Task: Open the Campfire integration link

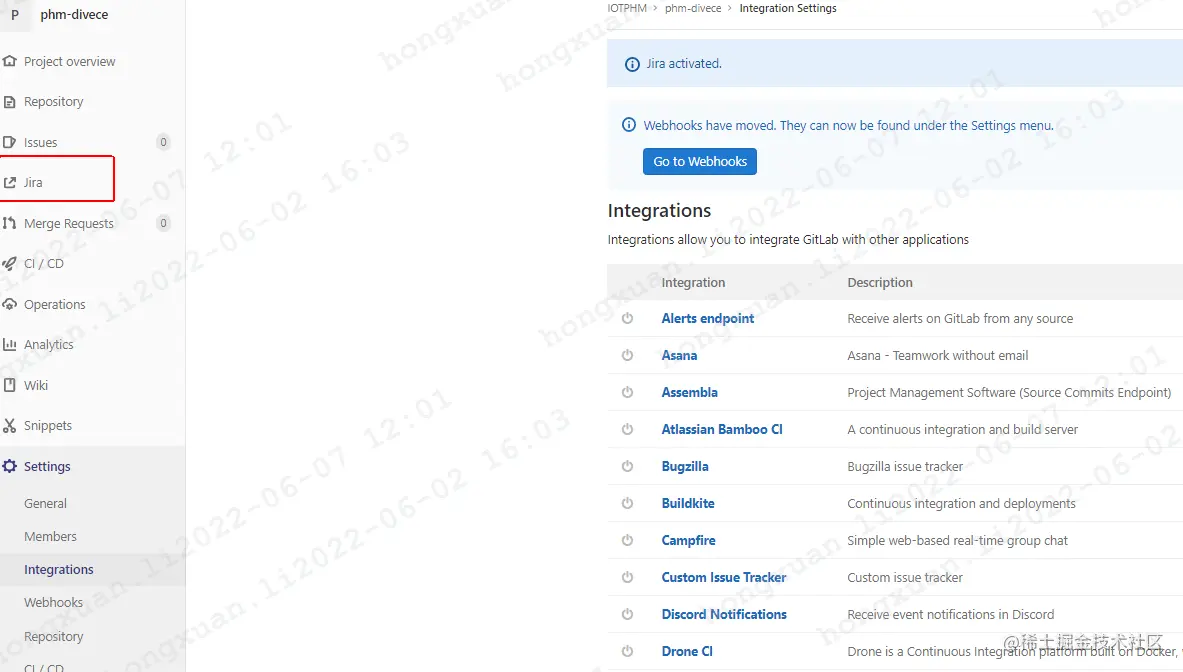Action: coord(689,540)
